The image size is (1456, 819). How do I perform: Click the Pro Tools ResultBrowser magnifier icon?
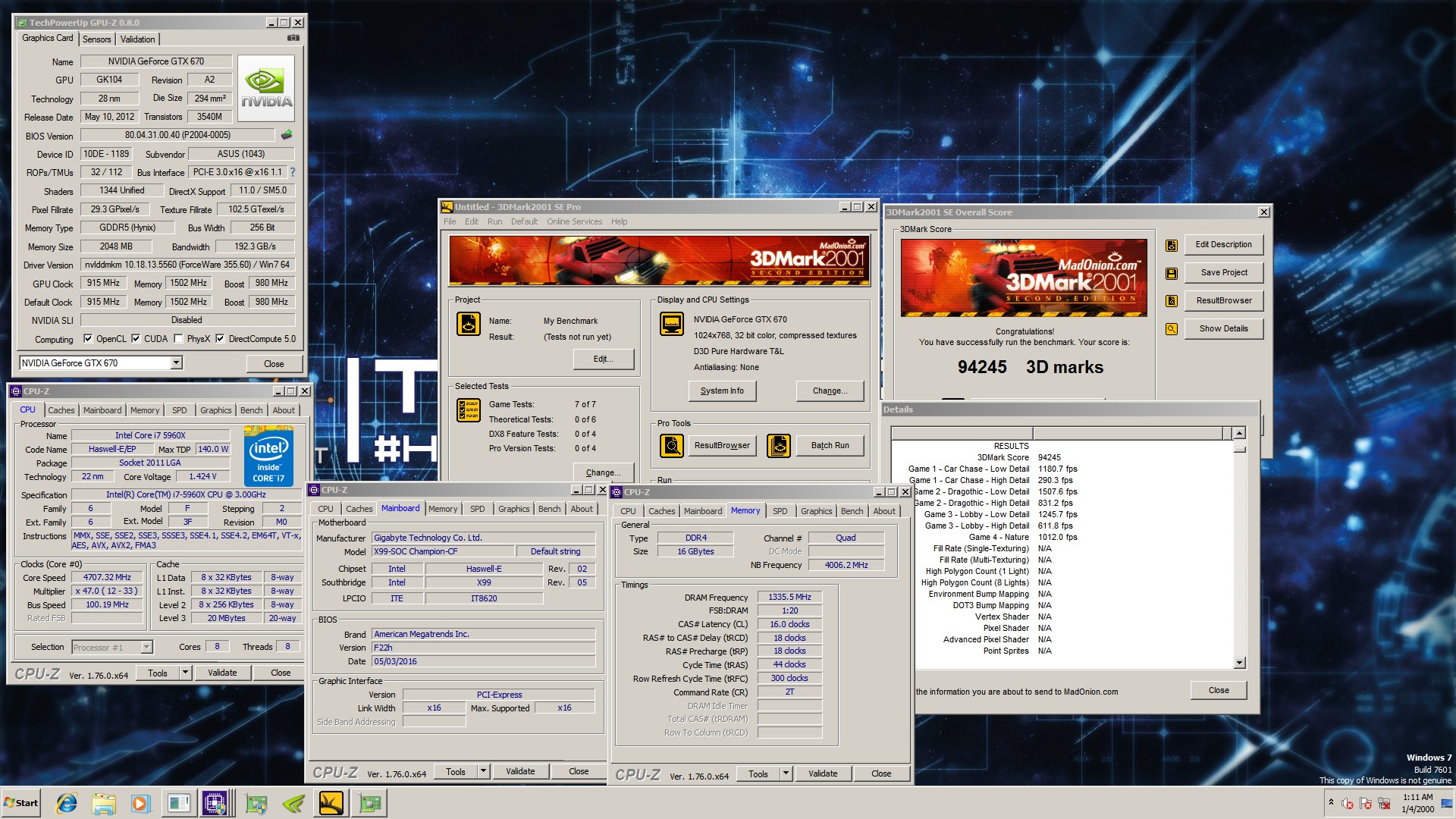pyautogui.click(x=672, y=446)
